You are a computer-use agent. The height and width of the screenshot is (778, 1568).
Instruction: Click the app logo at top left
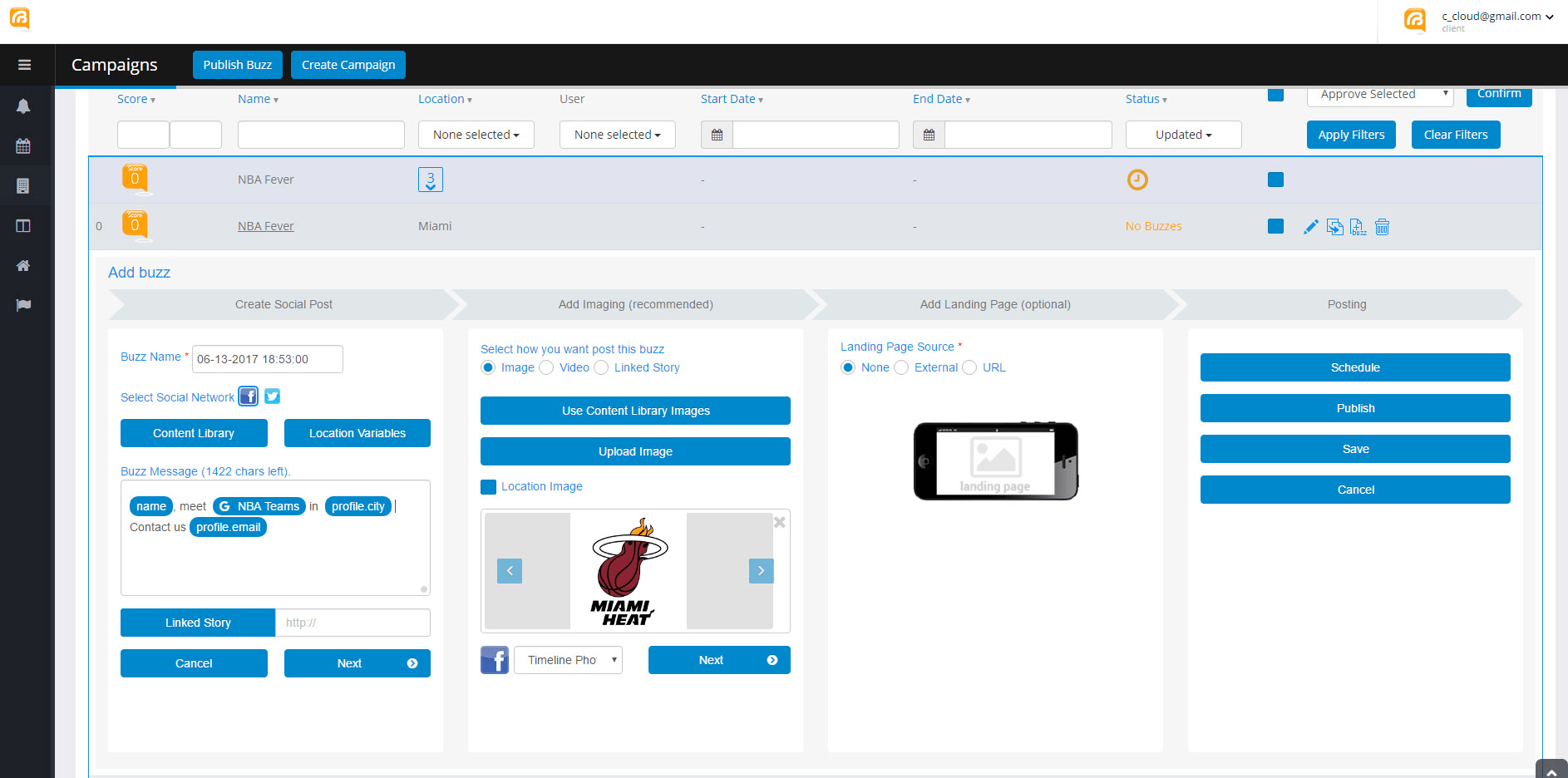click(20, 17)
